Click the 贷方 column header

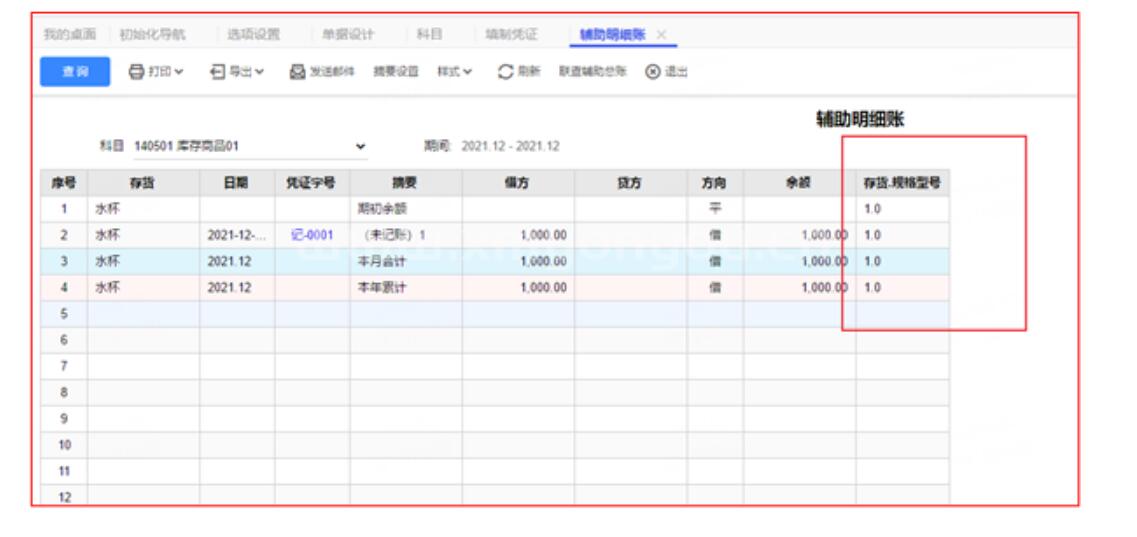(x=631, y=183)
